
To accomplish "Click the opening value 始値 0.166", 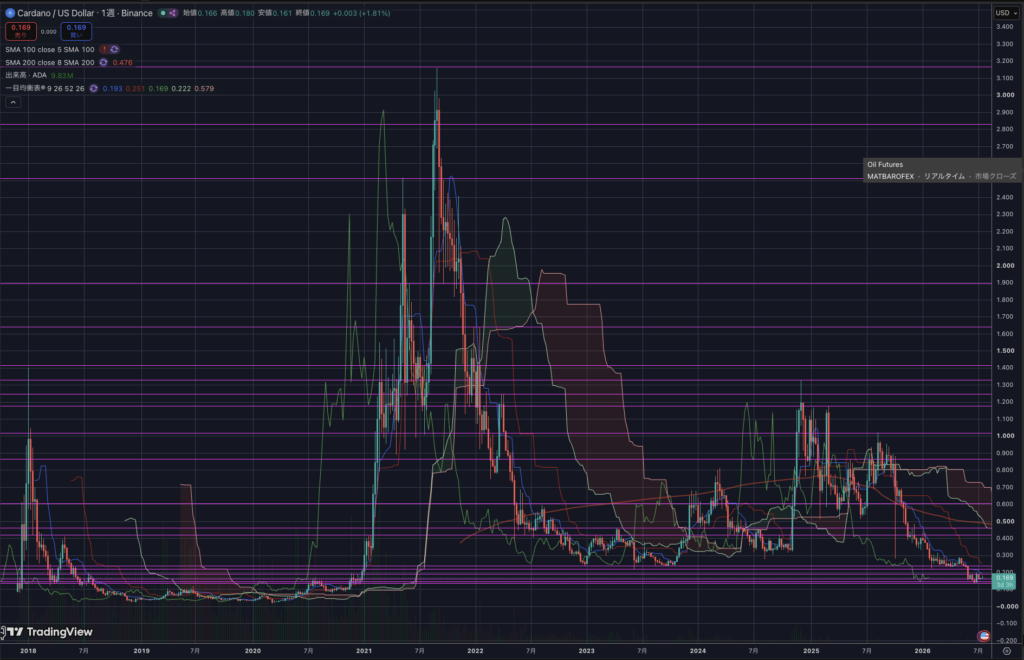I will point(200,13).
